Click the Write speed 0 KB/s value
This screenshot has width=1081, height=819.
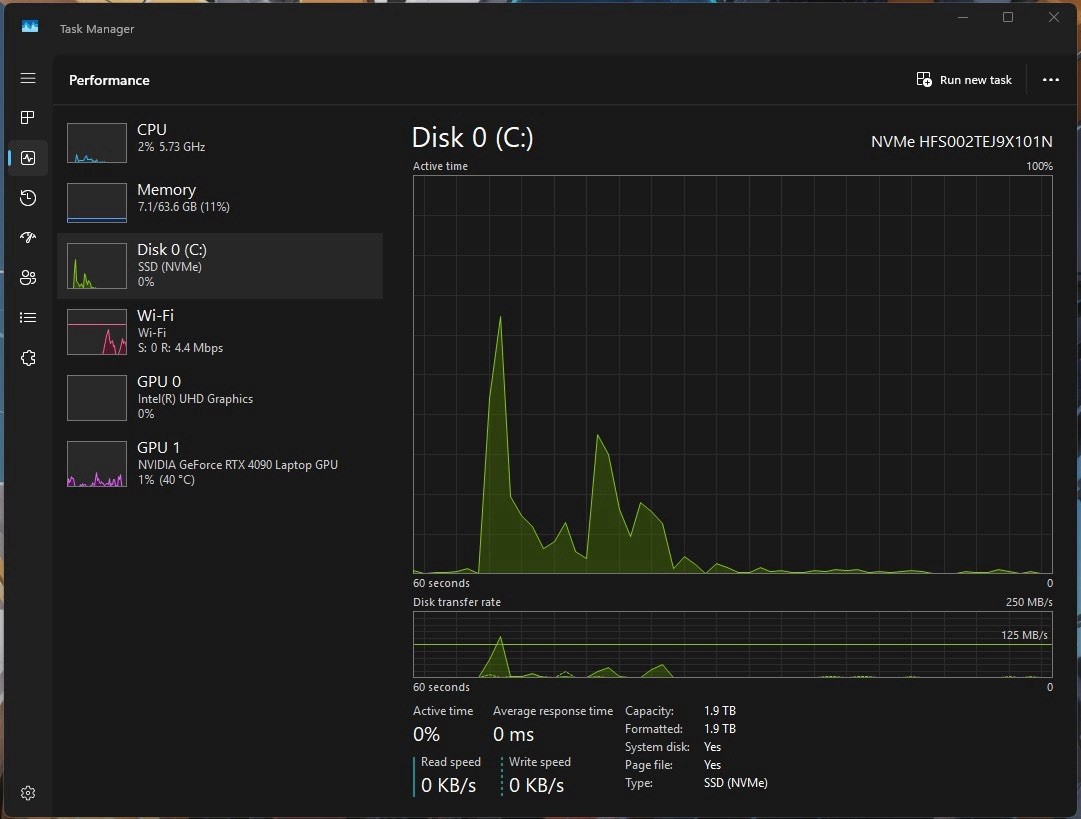536,785
